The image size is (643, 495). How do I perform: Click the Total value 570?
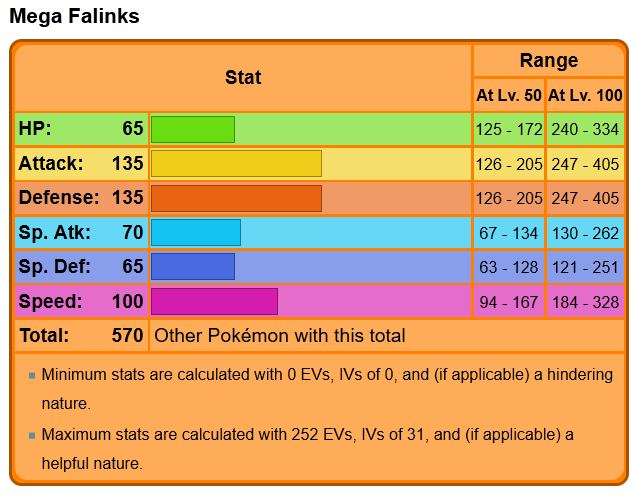click(x=127, y=336)
